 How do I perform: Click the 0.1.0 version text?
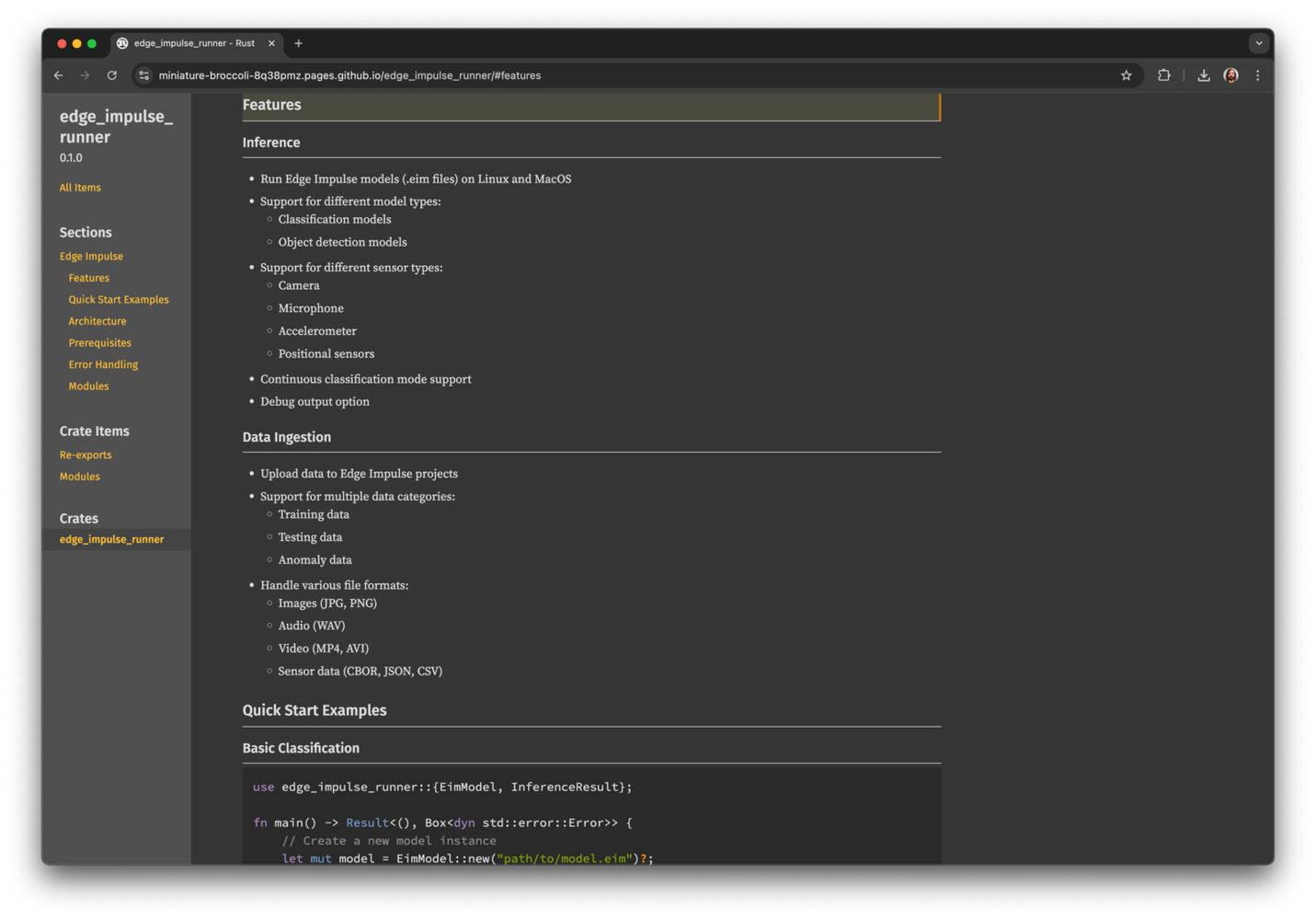(71, 158)
